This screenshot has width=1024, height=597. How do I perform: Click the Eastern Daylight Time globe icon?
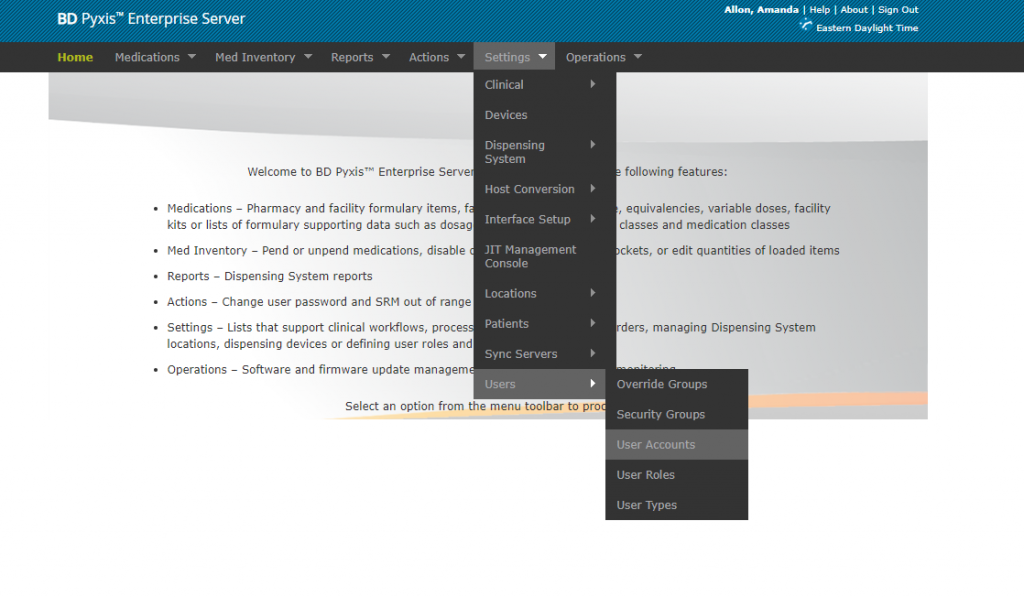(x=806, y=26)
